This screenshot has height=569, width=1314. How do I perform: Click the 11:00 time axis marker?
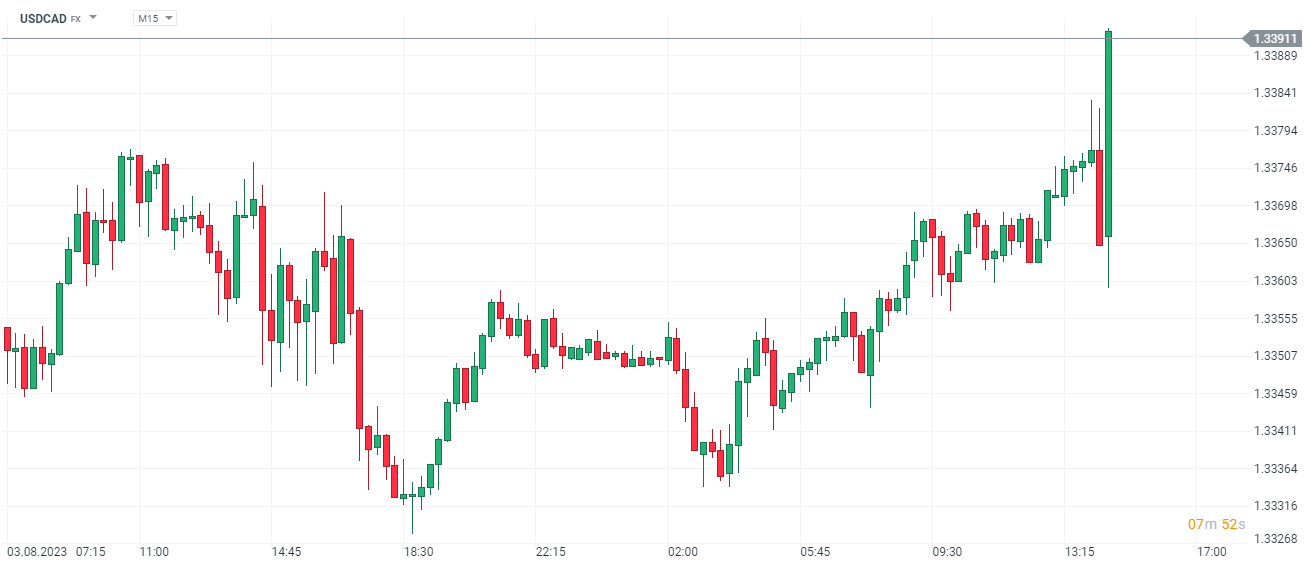(x=154, y=552)
